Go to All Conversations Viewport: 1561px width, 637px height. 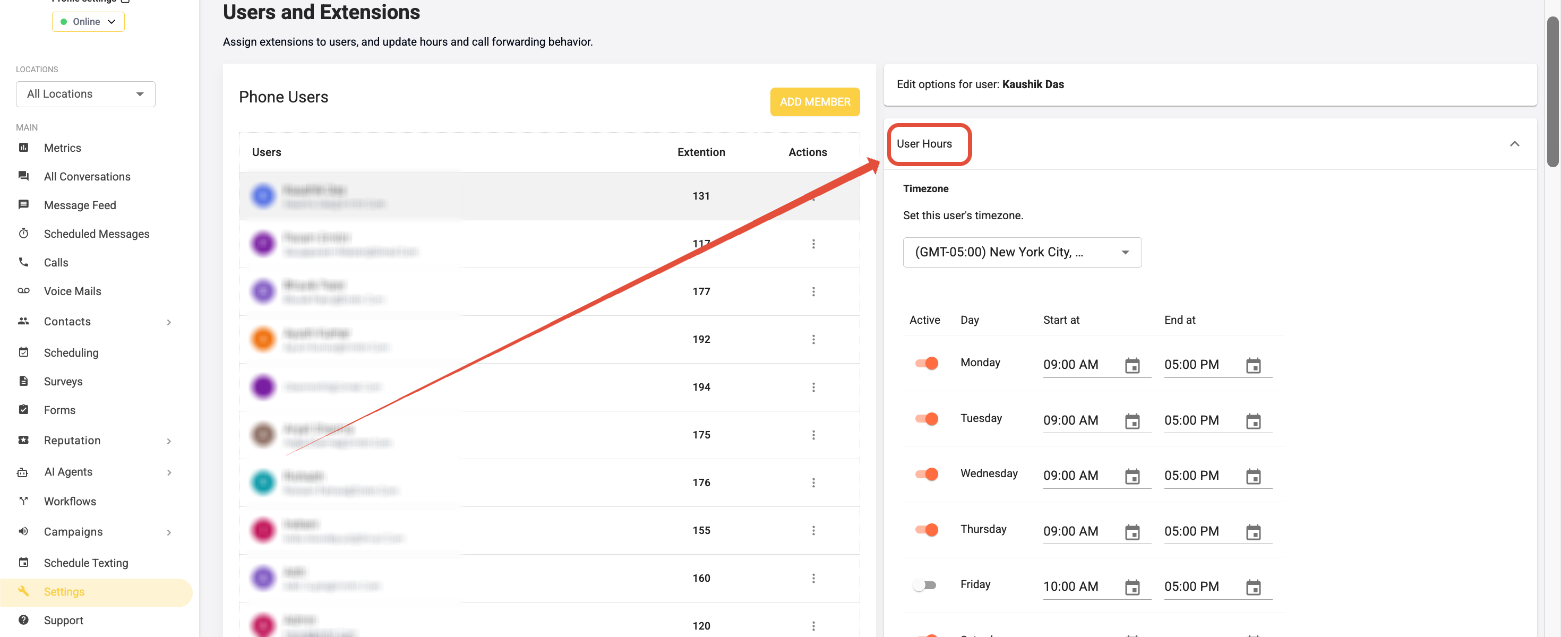[x=87, y=177]
